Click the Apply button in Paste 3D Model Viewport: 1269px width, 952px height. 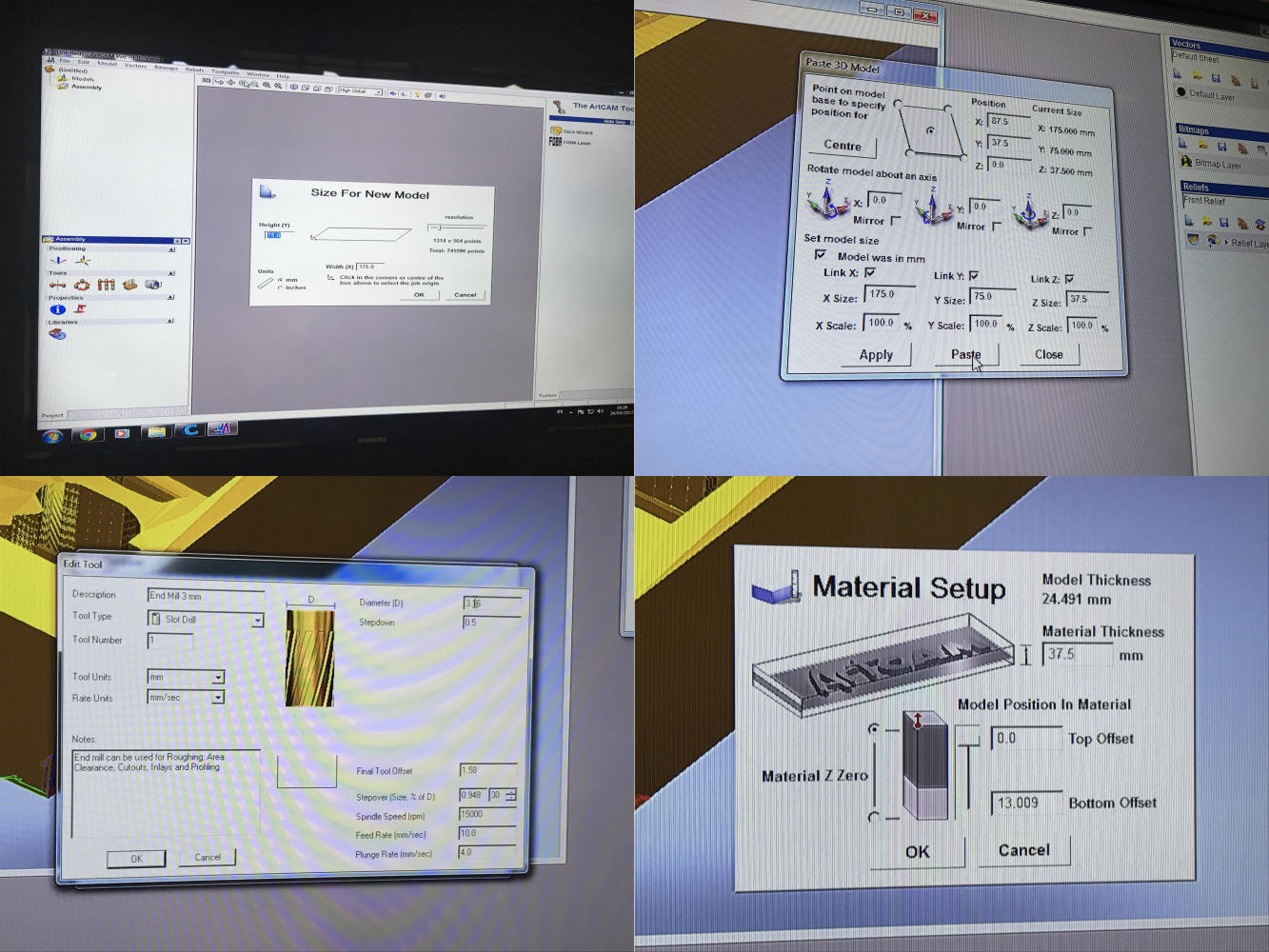(877, 355)
